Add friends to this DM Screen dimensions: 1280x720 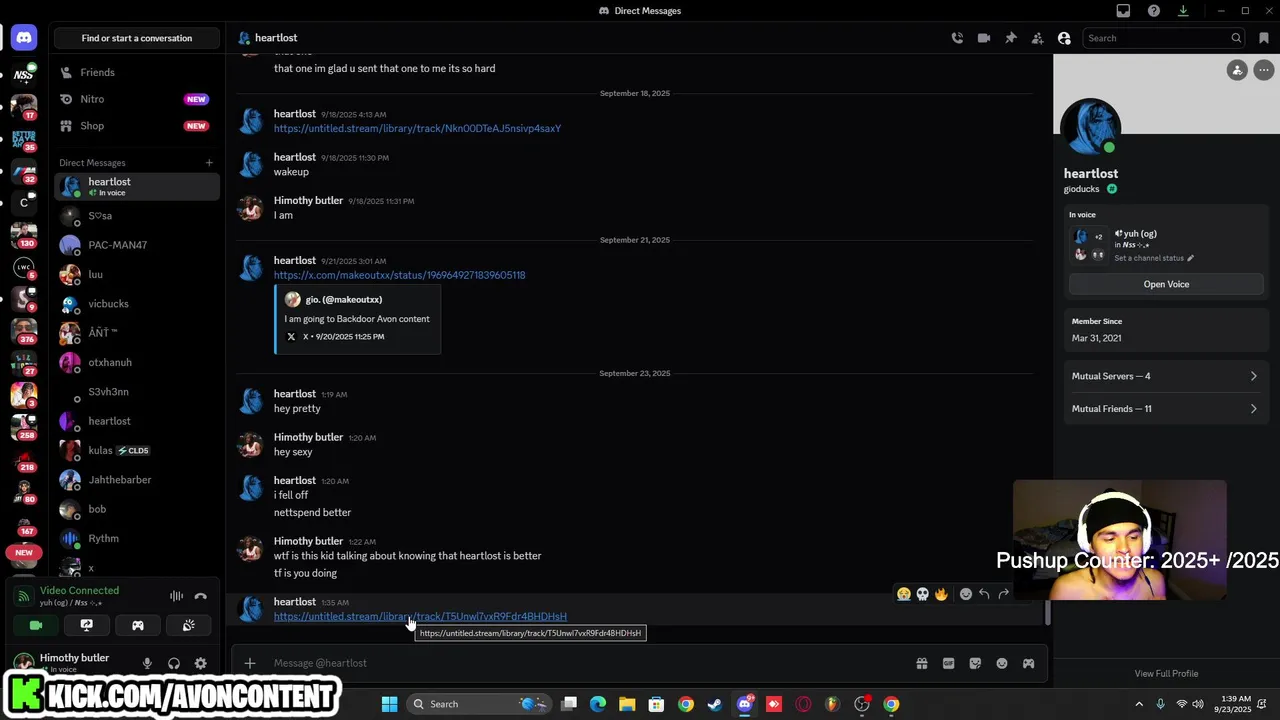[x=1037, y=38]
